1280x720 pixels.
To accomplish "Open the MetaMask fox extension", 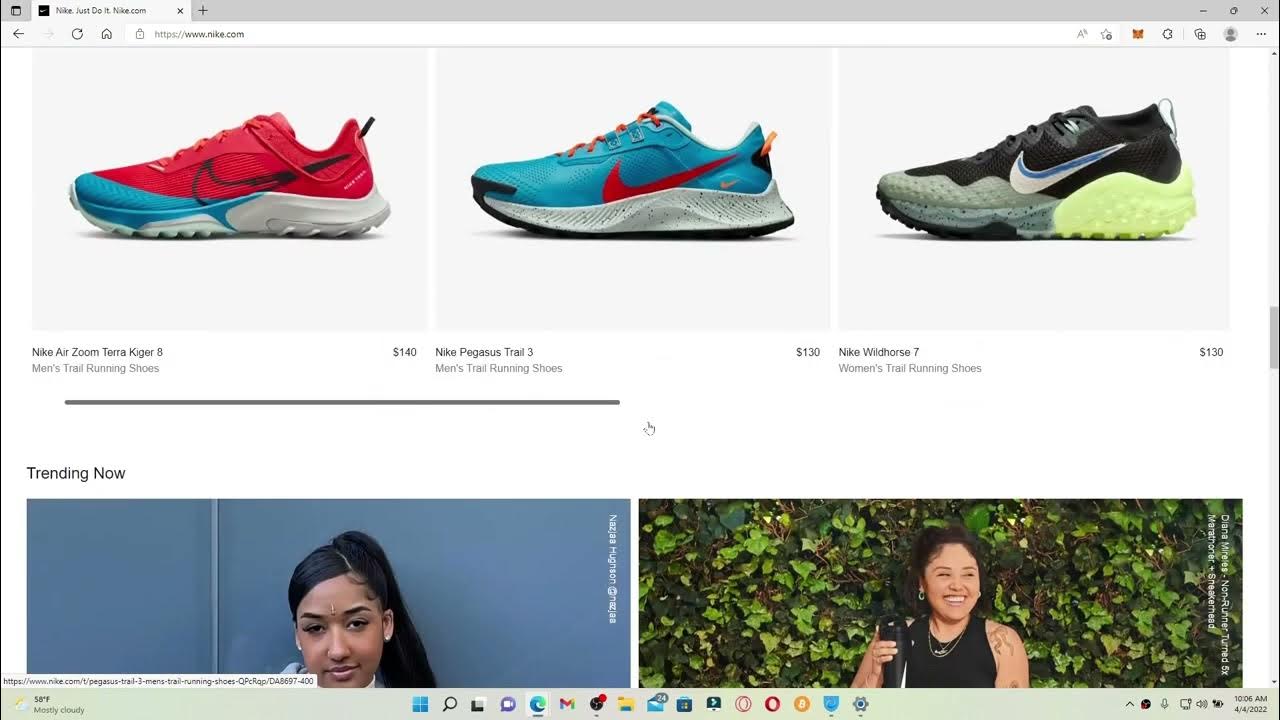I will click(1137, 34).
